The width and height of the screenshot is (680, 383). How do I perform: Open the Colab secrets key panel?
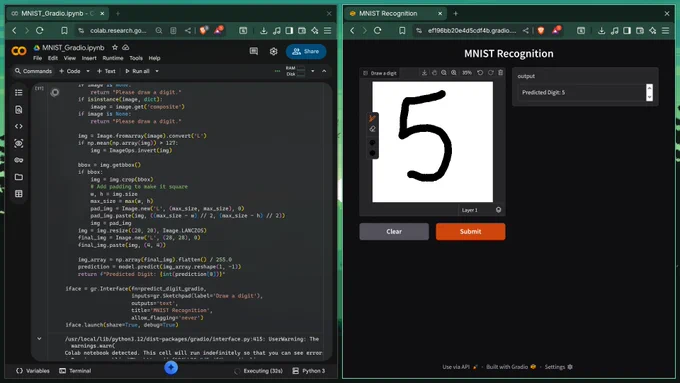pyautogui.click(x=19, y=160)
